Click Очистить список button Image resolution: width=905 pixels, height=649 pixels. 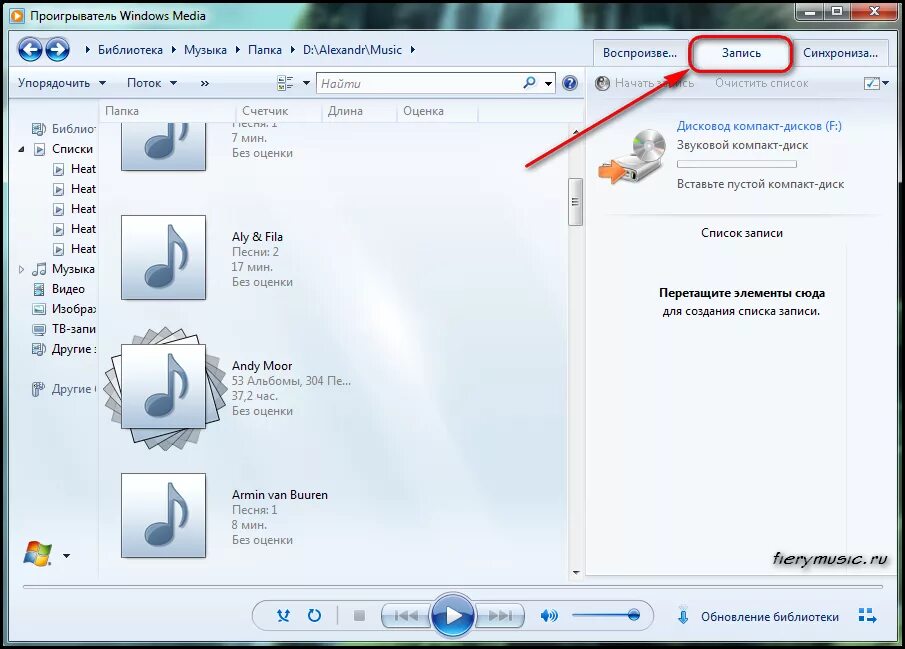tap(761, 83)
